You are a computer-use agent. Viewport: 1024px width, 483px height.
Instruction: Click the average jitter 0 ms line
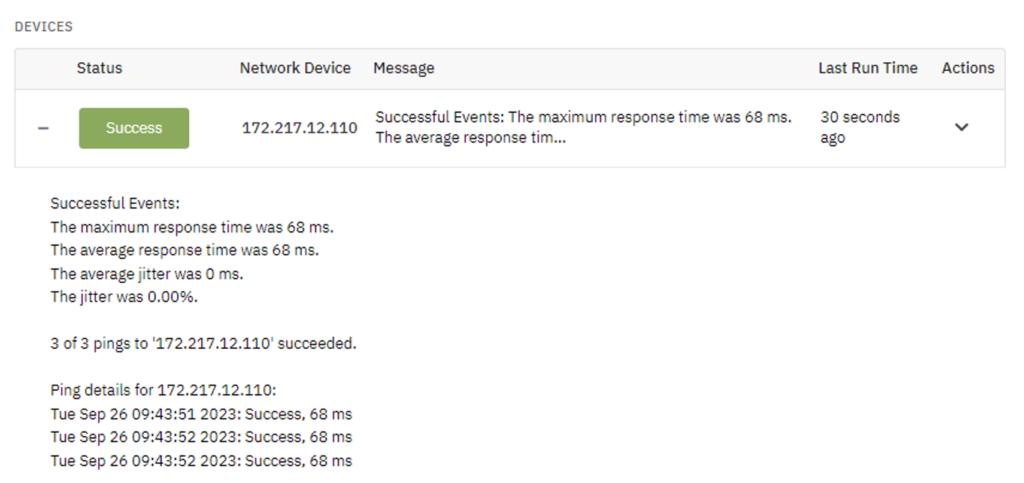coord(147,274)
